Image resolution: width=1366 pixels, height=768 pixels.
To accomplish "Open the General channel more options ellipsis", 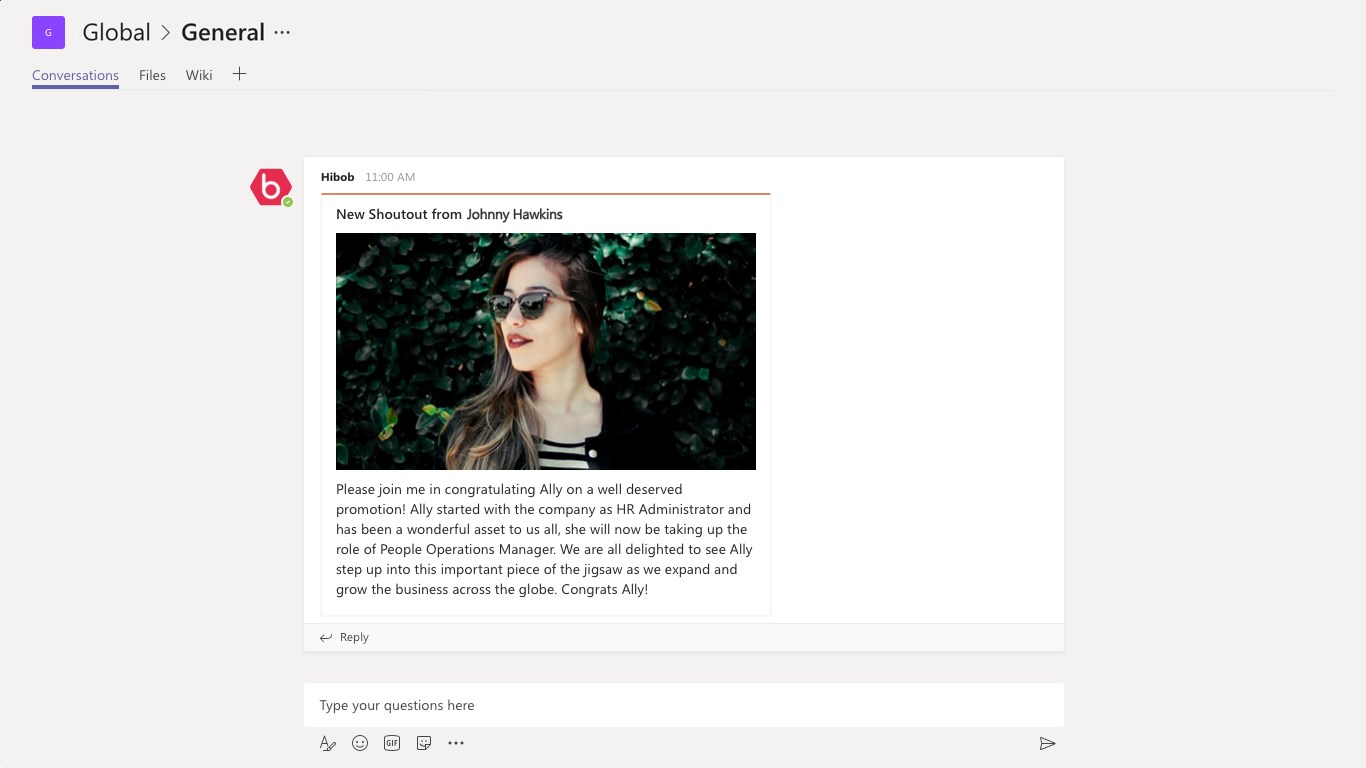I will pos(282,32).
